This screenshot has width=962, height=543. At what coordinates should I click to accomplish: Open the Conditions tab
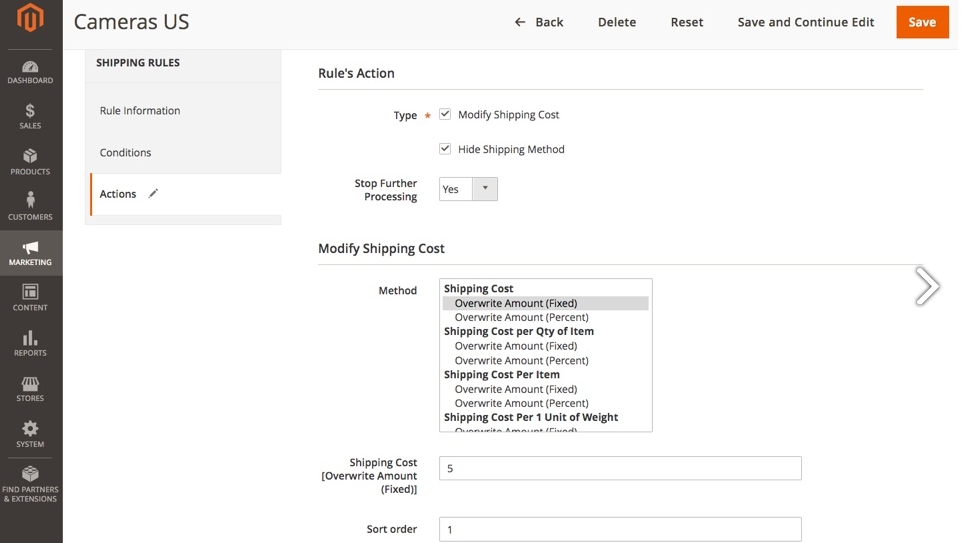[125, 152]
